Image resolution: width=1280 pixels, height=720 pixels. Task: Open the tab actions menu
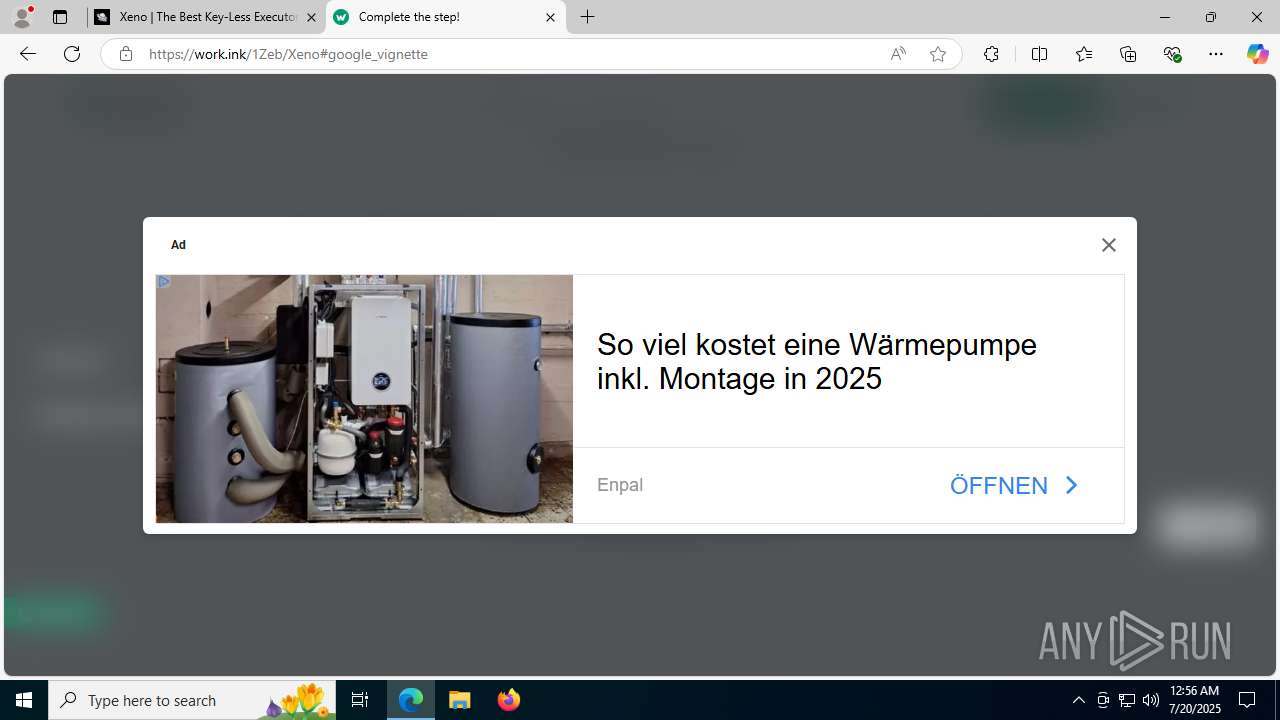tap(60, 17)
